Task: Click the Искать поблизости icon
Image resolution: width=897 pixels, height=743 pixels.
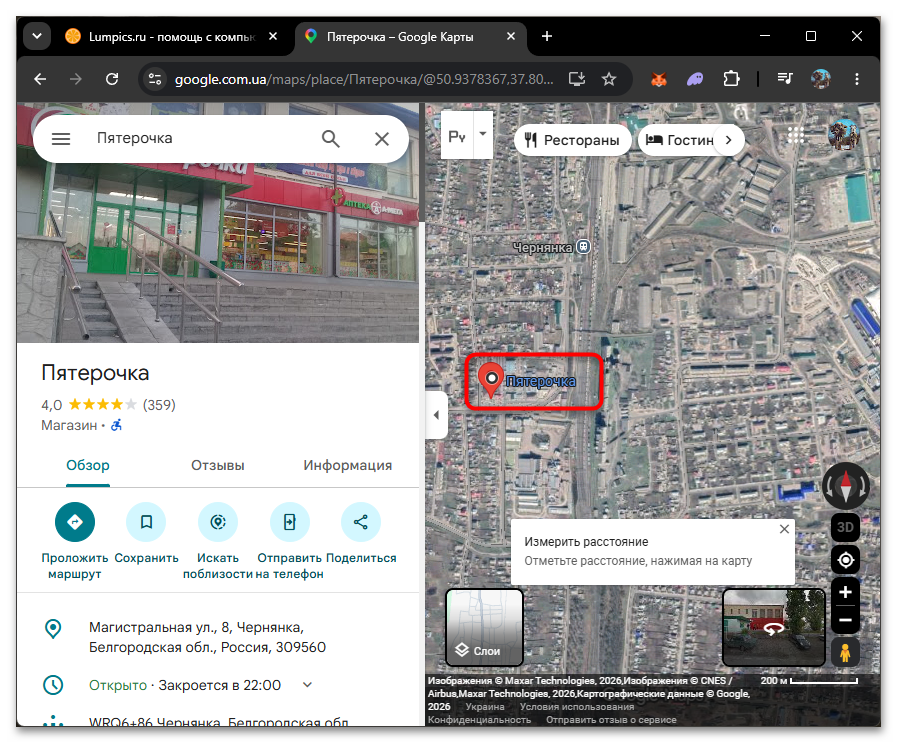Action: point(218,522)
